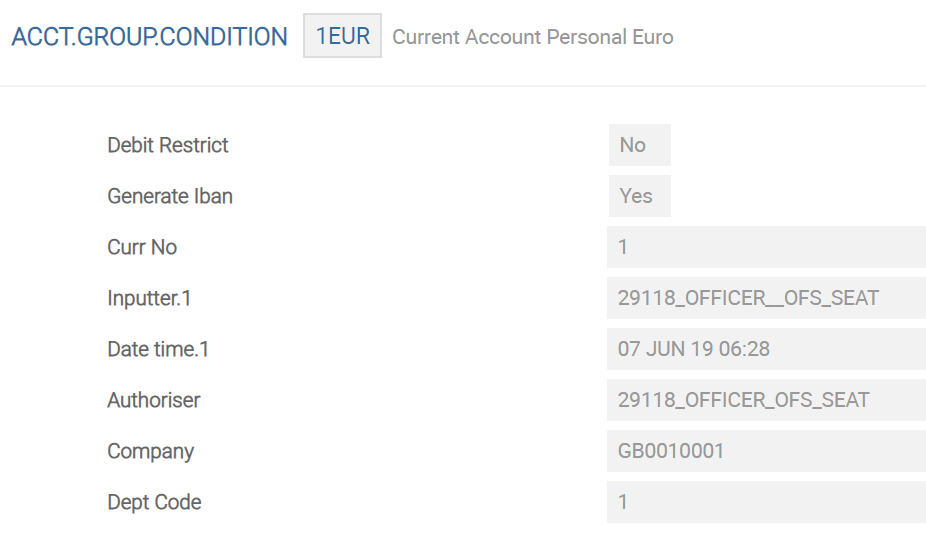Click the Authoriser label
The image size is (926, 534).
pos(154,400)
